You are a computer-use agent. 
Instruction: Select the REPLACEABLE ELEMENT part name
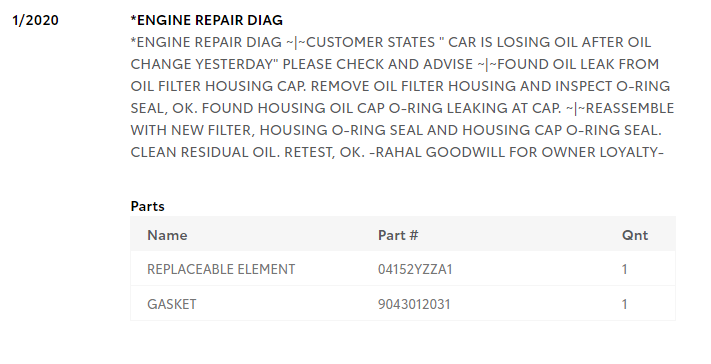(x=221, y=269)
